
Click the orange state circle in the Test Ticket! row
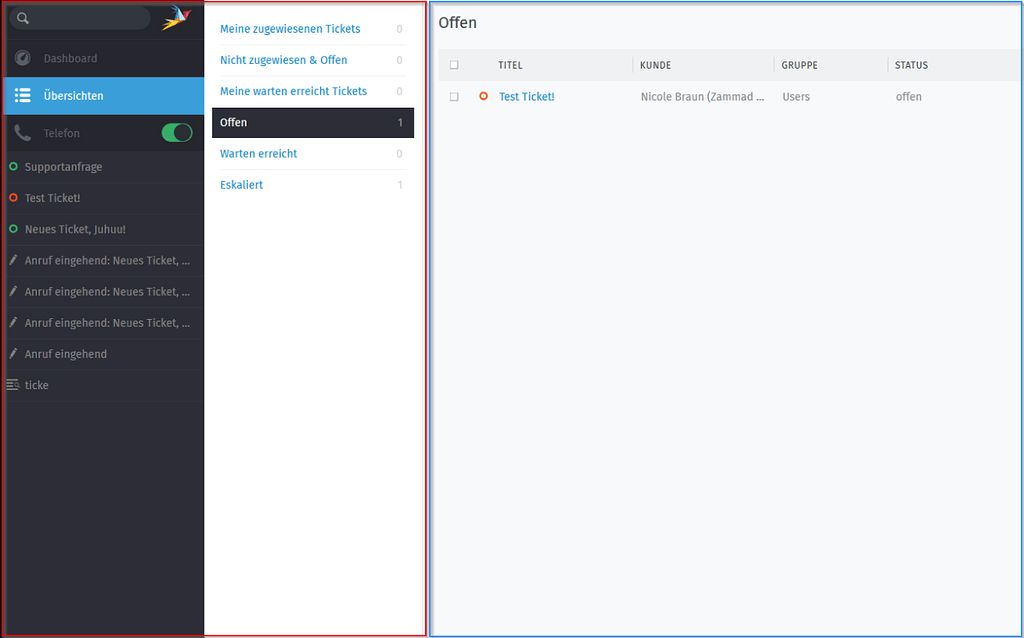481,97
